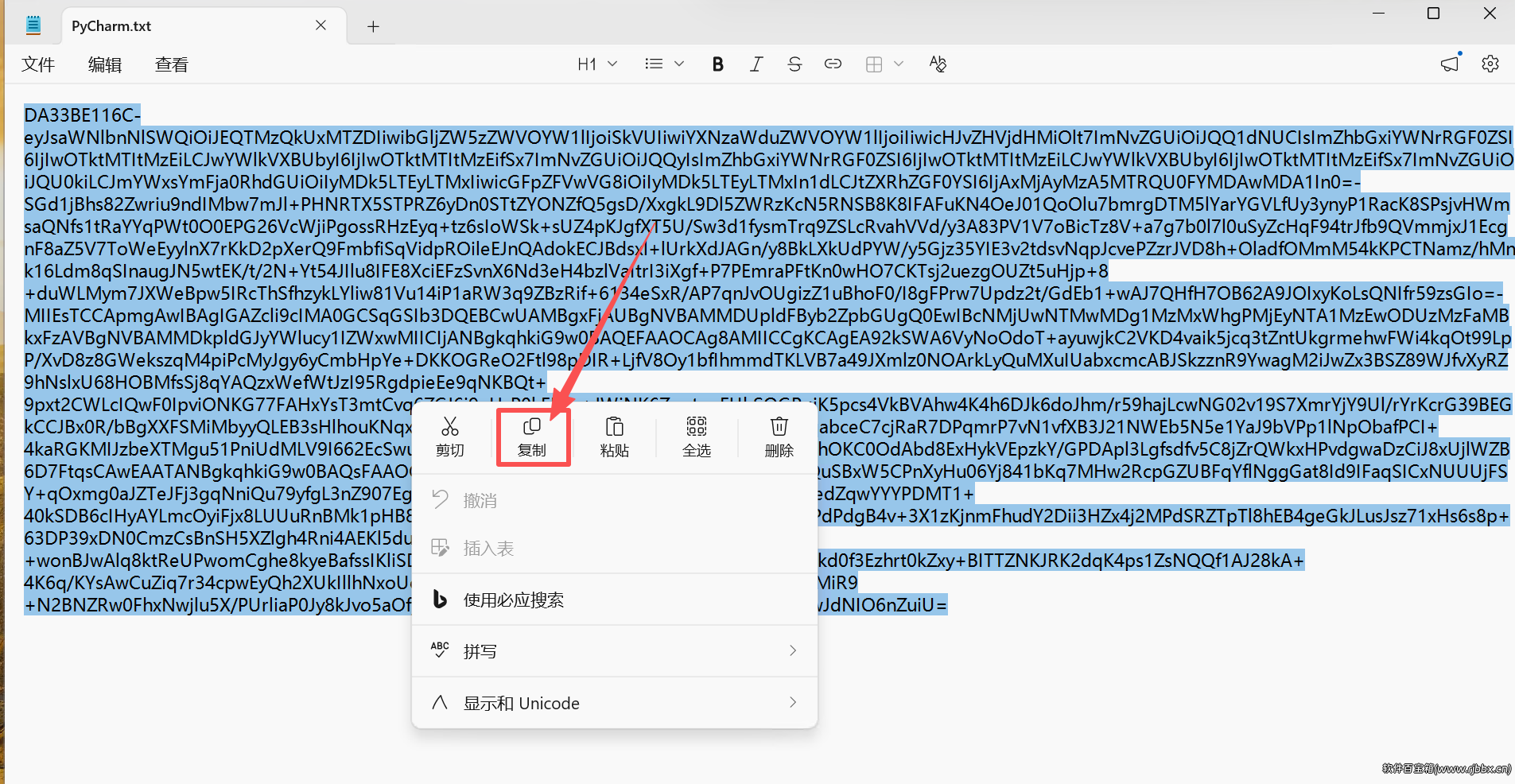Toggle bold formatting
1515x784 pixels.
pyautogui.click(x=717, y=64)
